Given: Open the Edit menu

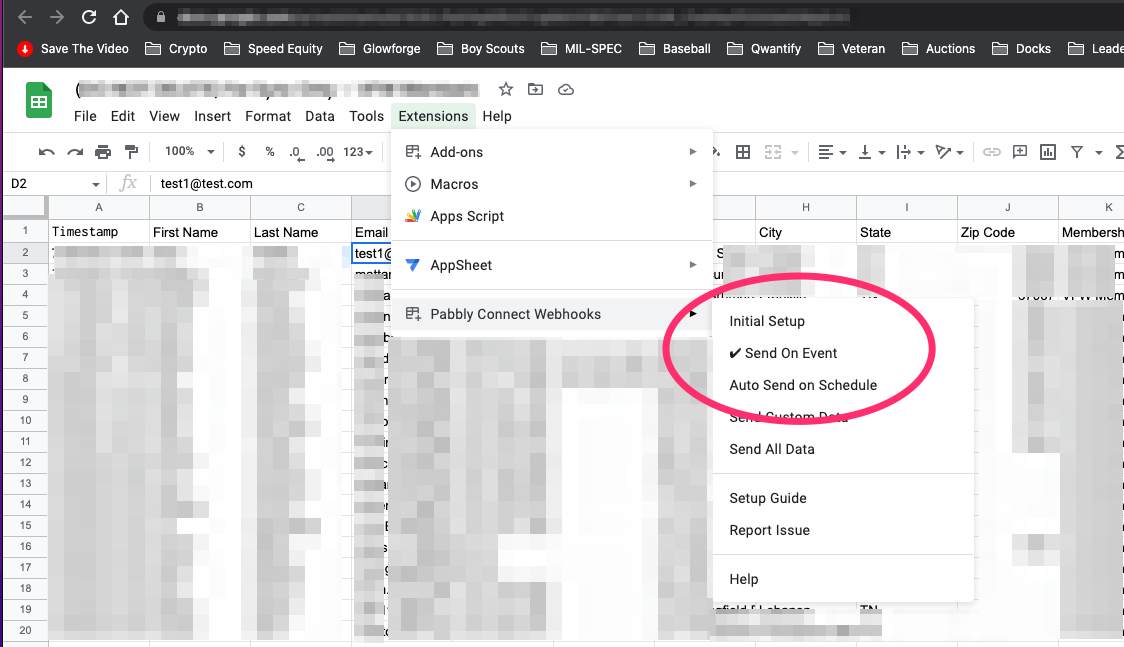Looking at the screenshot, I should [x=123, y=116].
